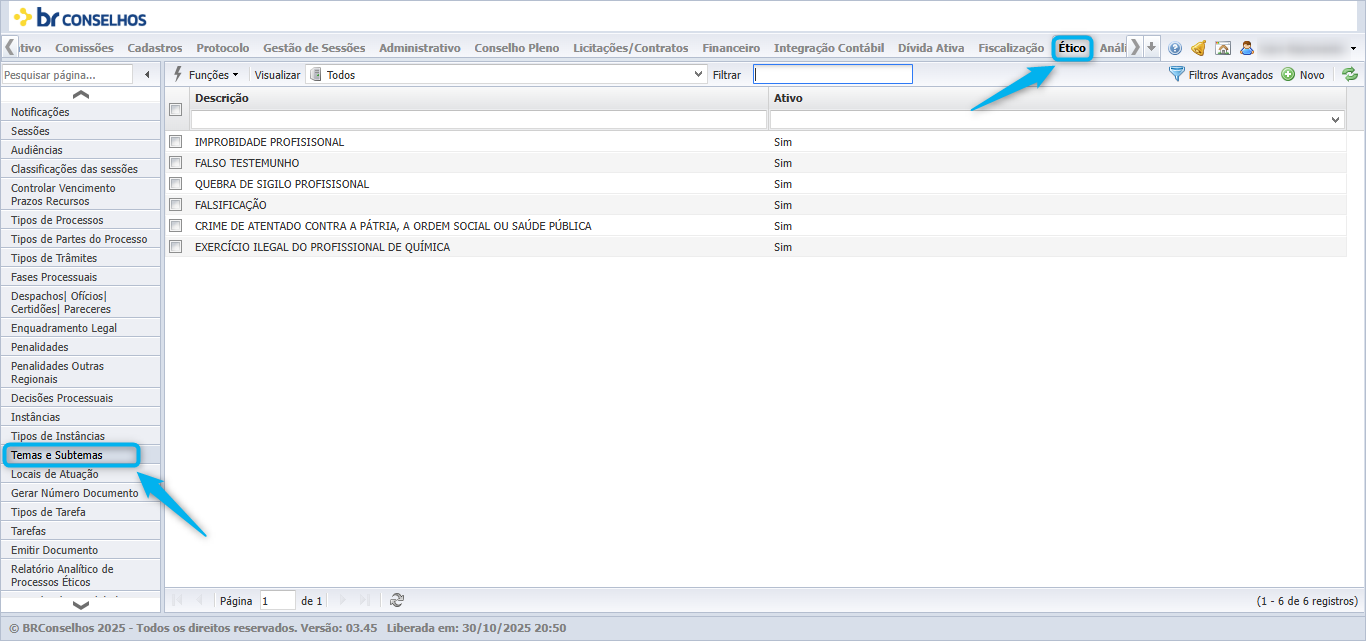The image size is (1366, 641).
Task: Reload the grid from the pagination bar
Action: [x=397, y=600]
